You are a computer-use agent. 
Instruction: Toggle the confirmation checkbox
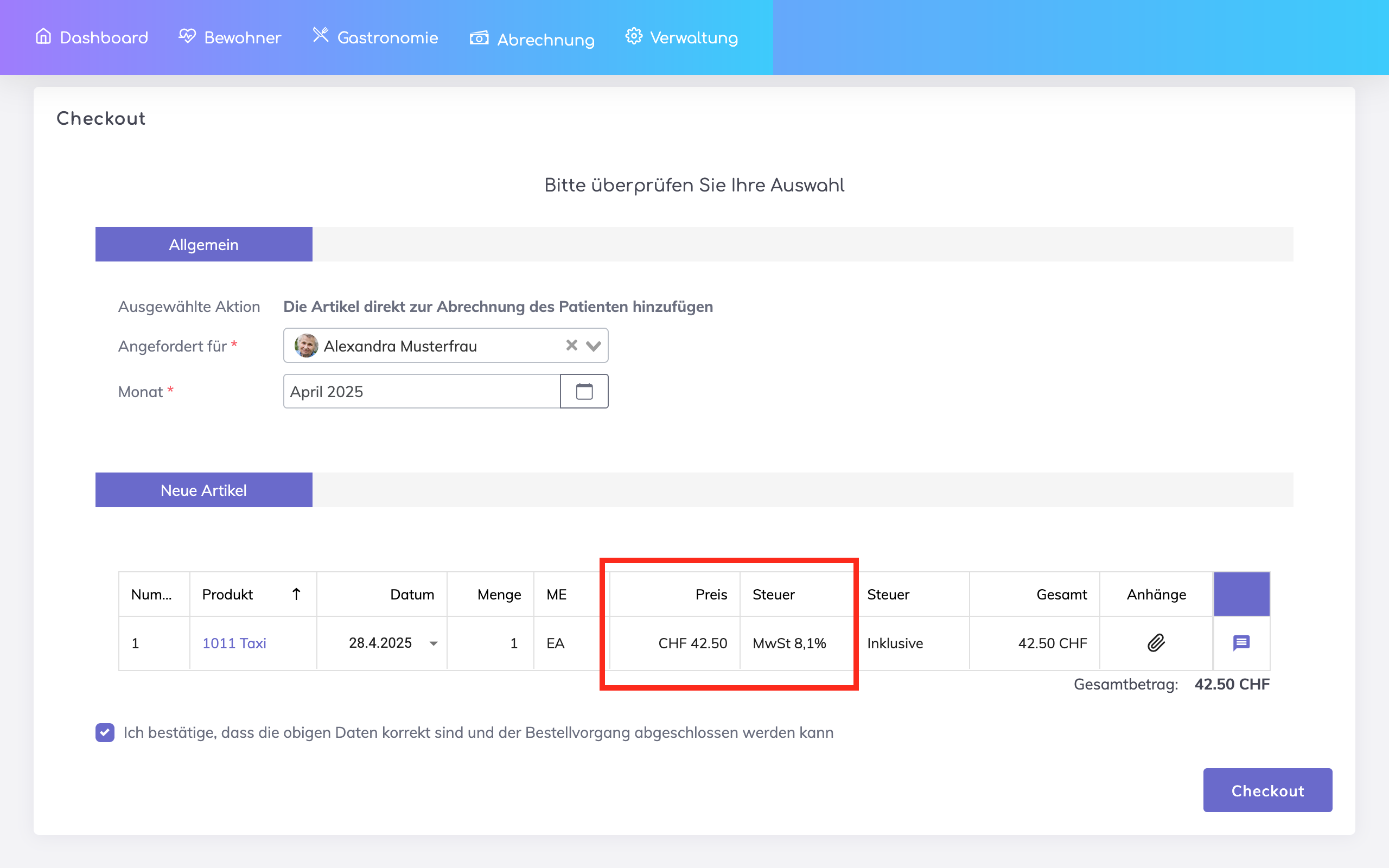click(x=105, y=732)
